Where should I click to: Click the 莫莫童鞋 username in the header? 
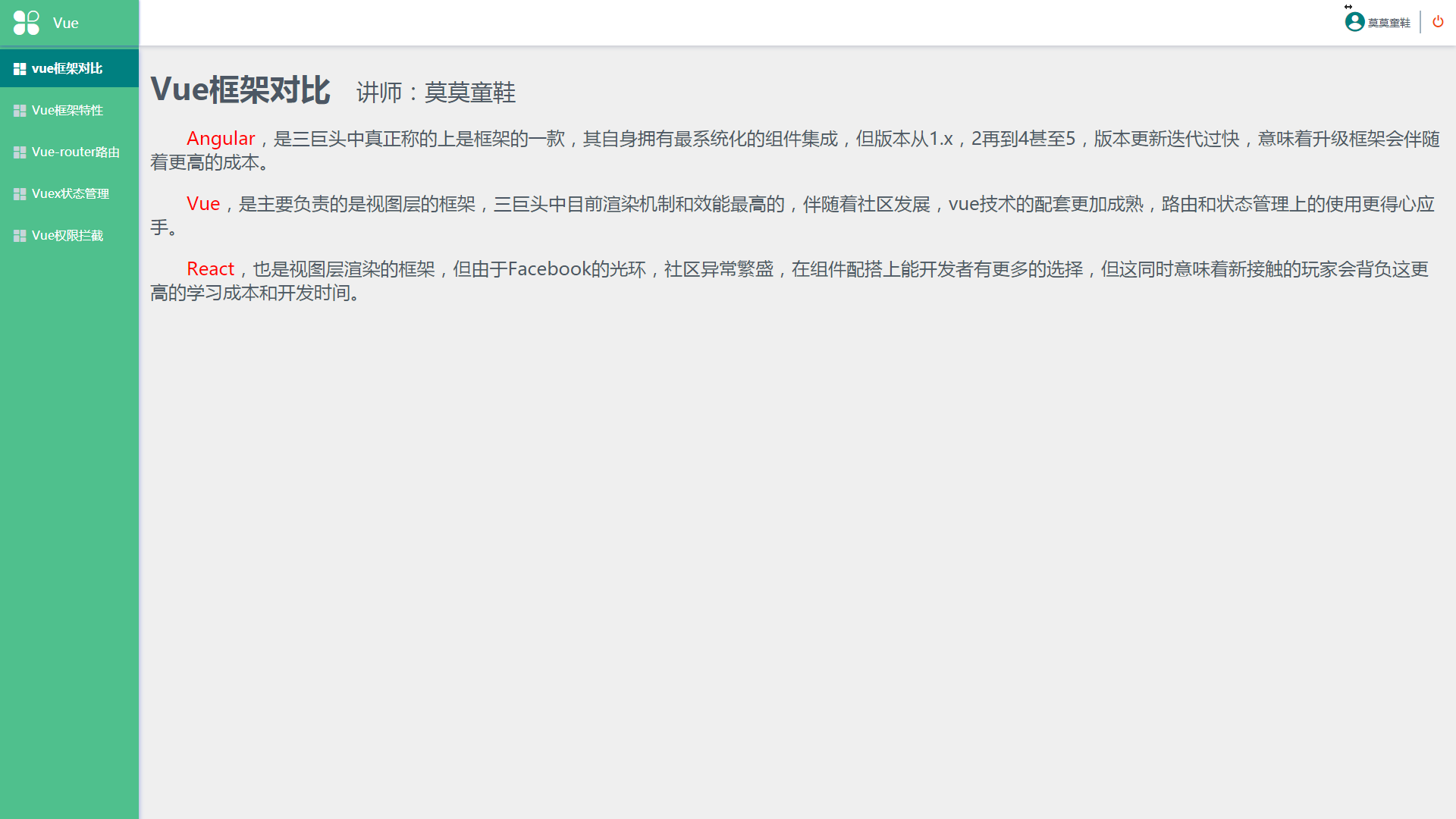[x=1390, y=22]
